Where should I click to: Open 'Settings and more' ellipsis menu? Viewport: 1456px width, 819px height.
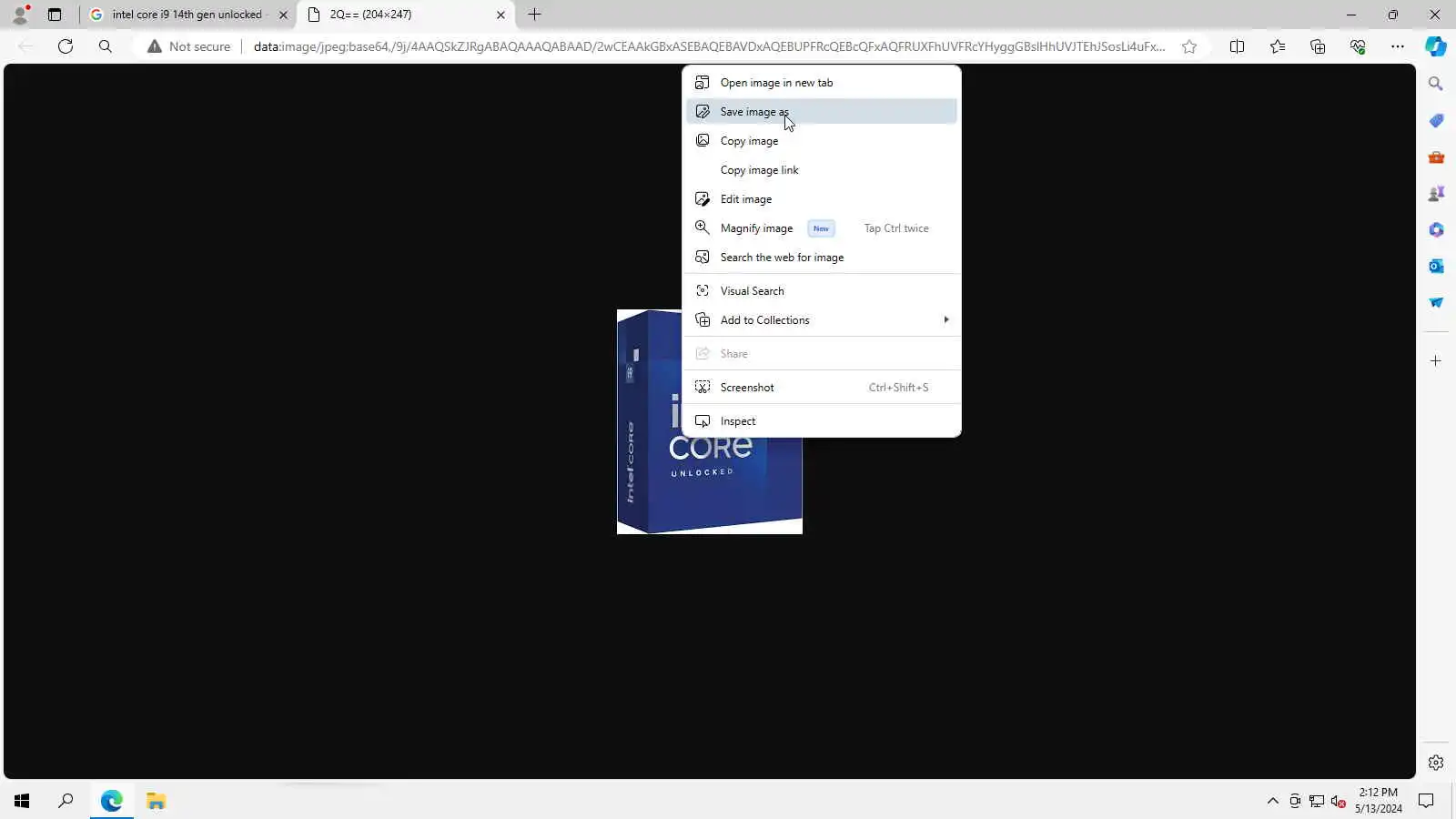pos(1398,46)
